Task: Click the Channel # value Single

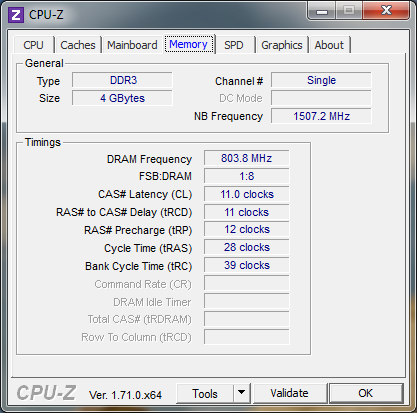Action: 321,80
